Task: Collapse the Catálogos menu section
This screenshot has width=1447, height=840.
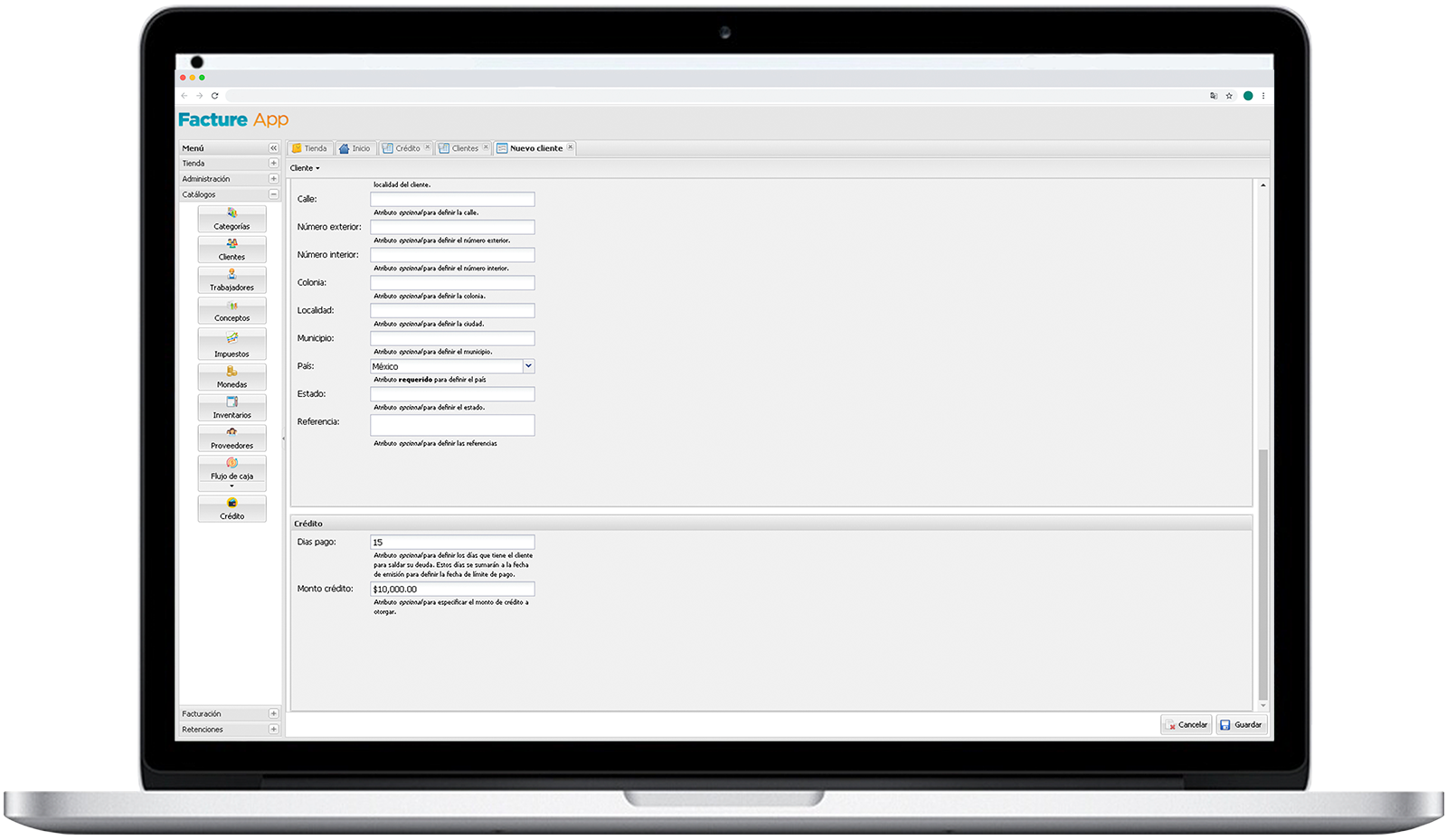Action: click(273, 194)
